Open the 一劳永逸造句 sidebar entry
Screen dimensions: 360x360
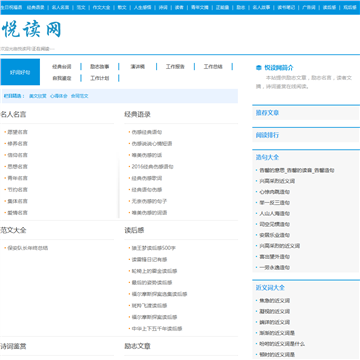[x=275, y=267]
